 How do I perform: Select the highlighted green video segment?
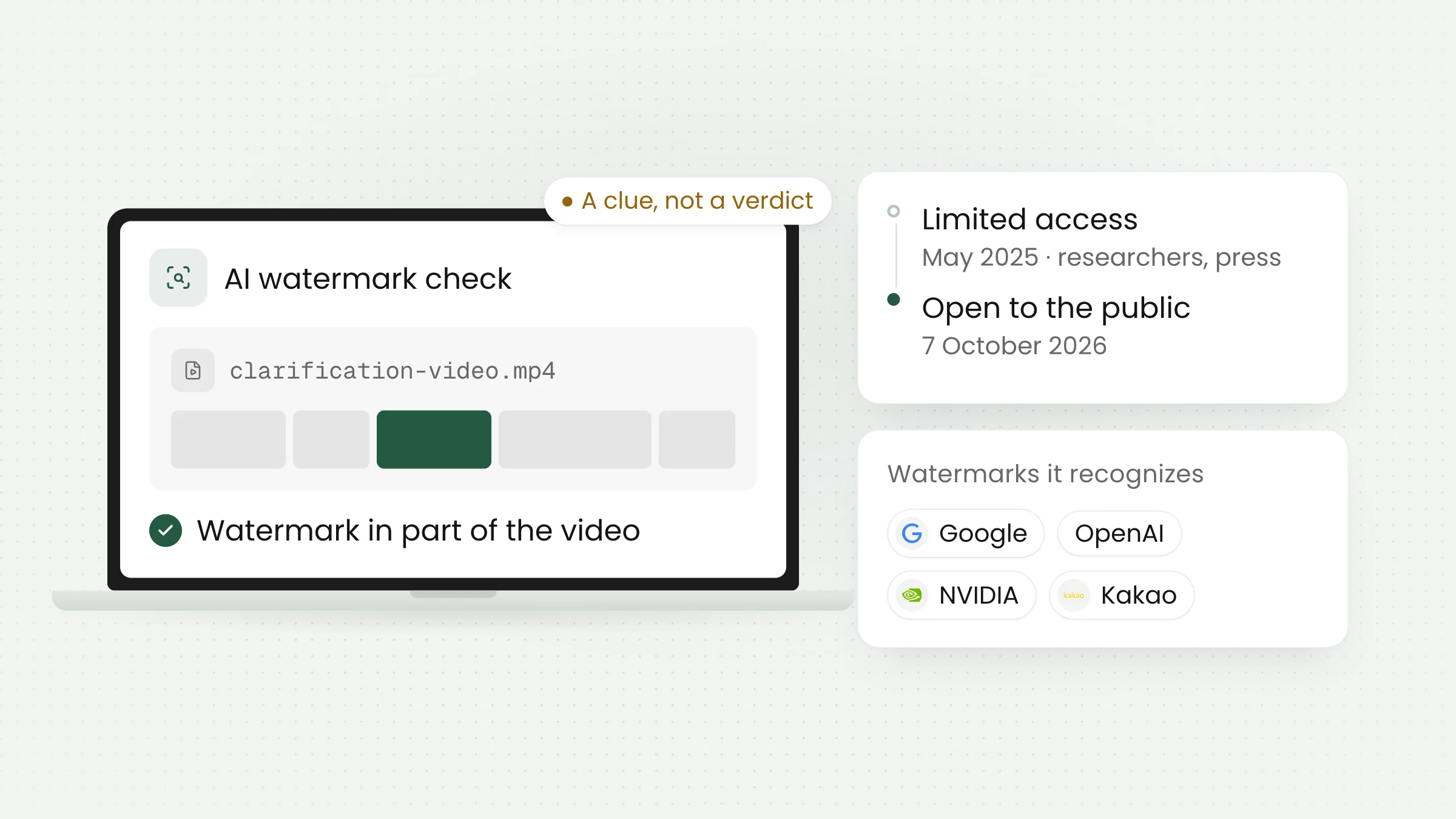tap(434, 439)
